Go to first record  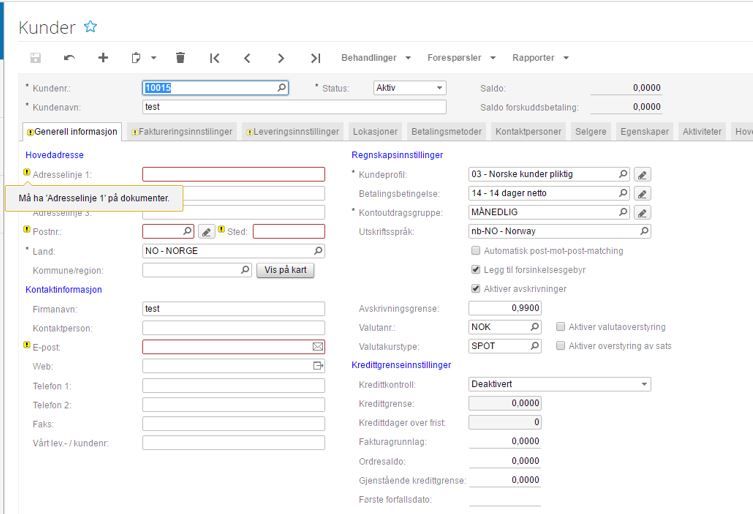(x=214, y=58)
